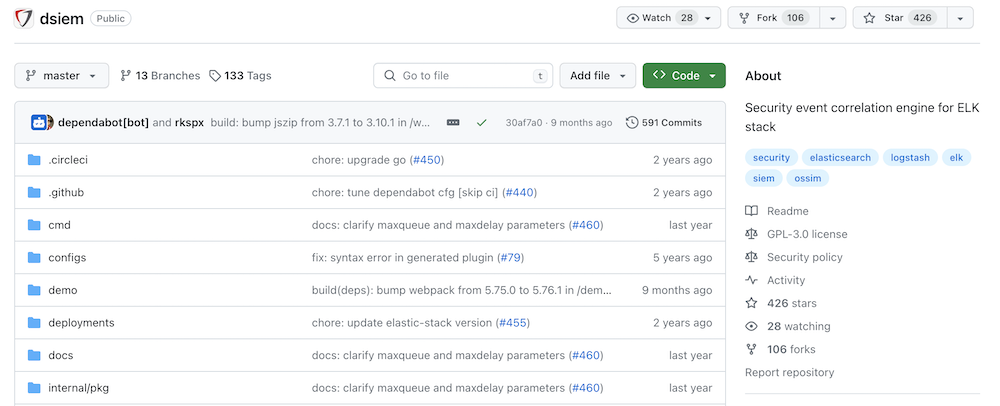The width and height of the screenshot is (1000, 406).
Task: Click the green commit status checkmark
Action: pyautogui.click(x=481, y=123)
